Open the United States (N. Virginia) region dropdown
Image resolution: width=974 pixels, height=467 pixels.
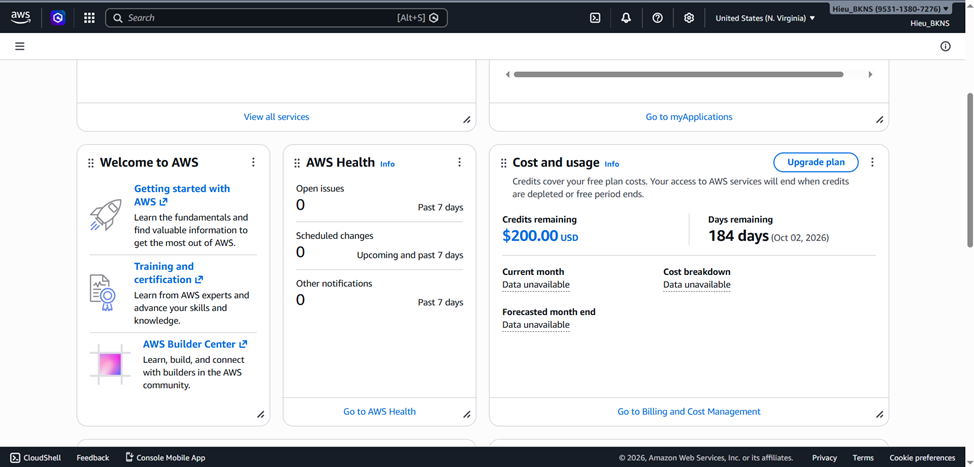765,18
